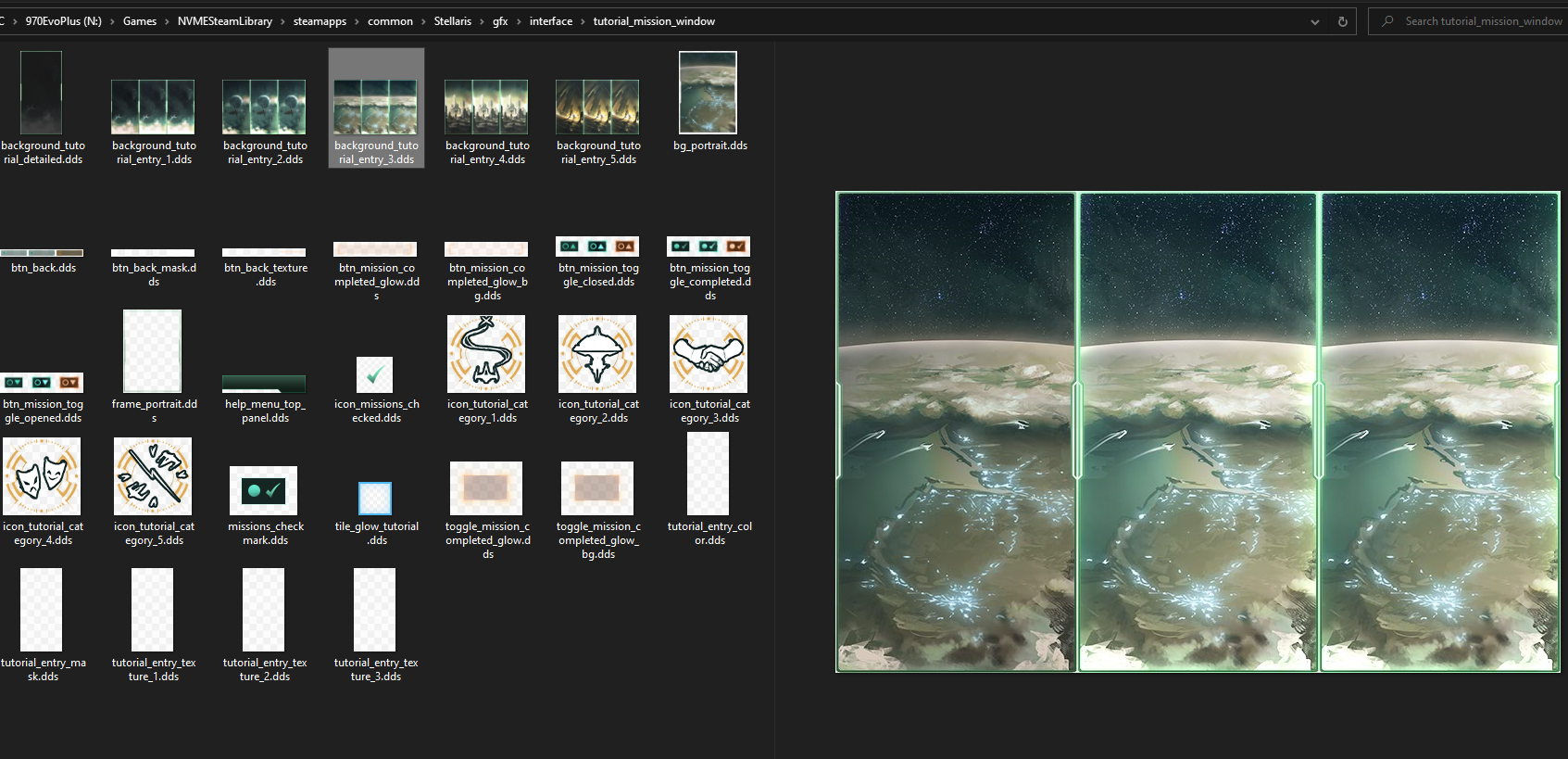
Task: Select btn_back.dds file icon
Action: point(42,252)
